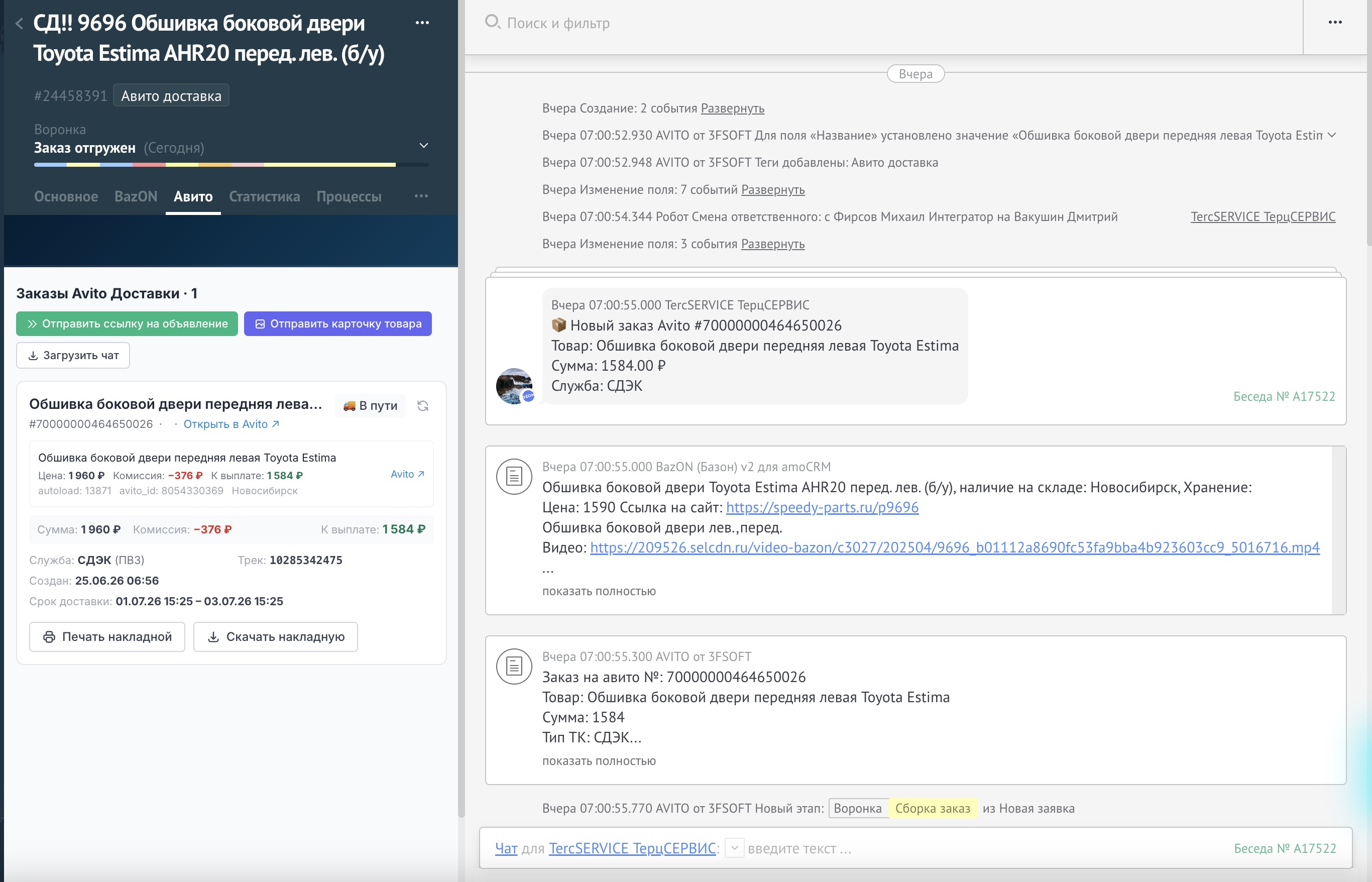Click the 'Заказ отгружен' stage name

(x=85, y=148)
